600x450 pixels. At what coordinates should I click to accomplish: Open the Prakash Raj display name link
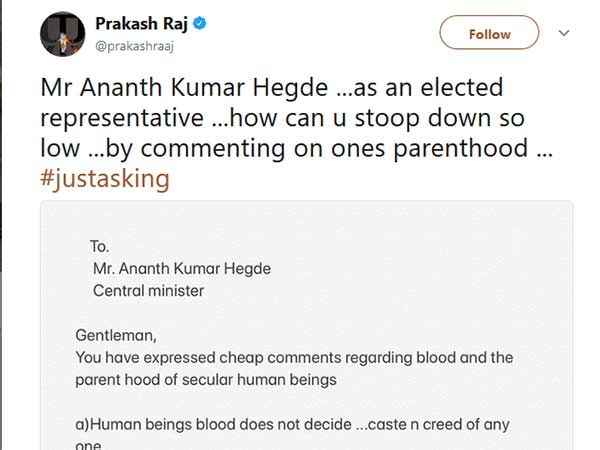[x=143, y=23]
